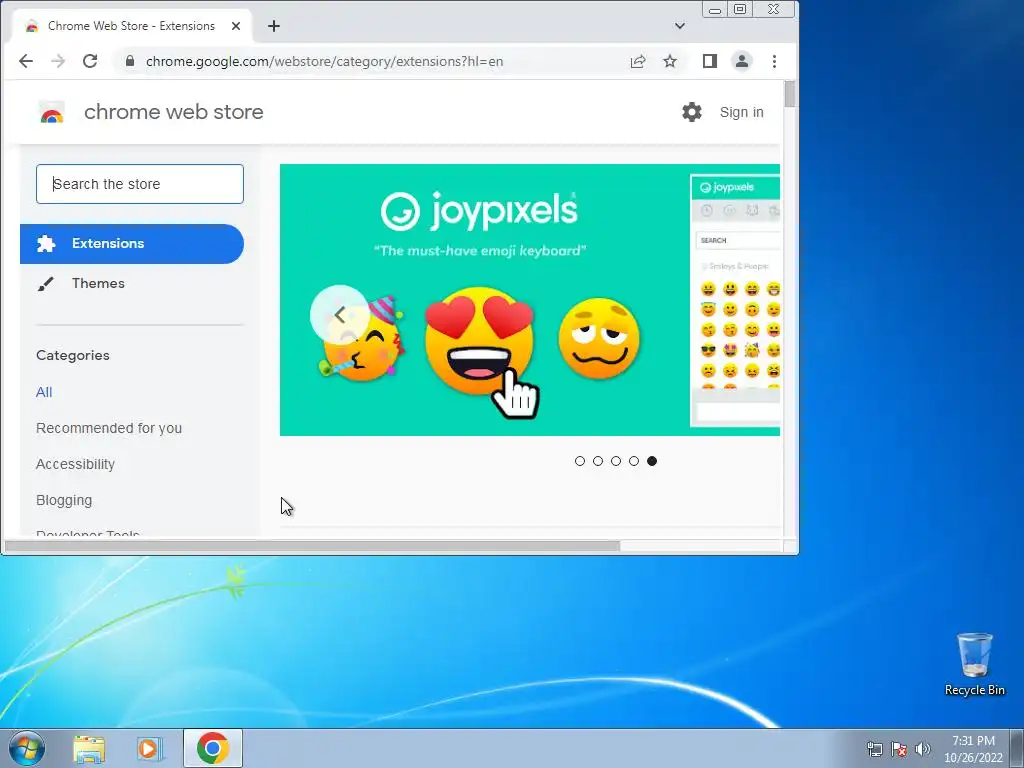Jump to third carousel slide dot
Image resolution: width=1024 pixels, height=768 pixels.
pyautogui.click(x=616, y=461)
